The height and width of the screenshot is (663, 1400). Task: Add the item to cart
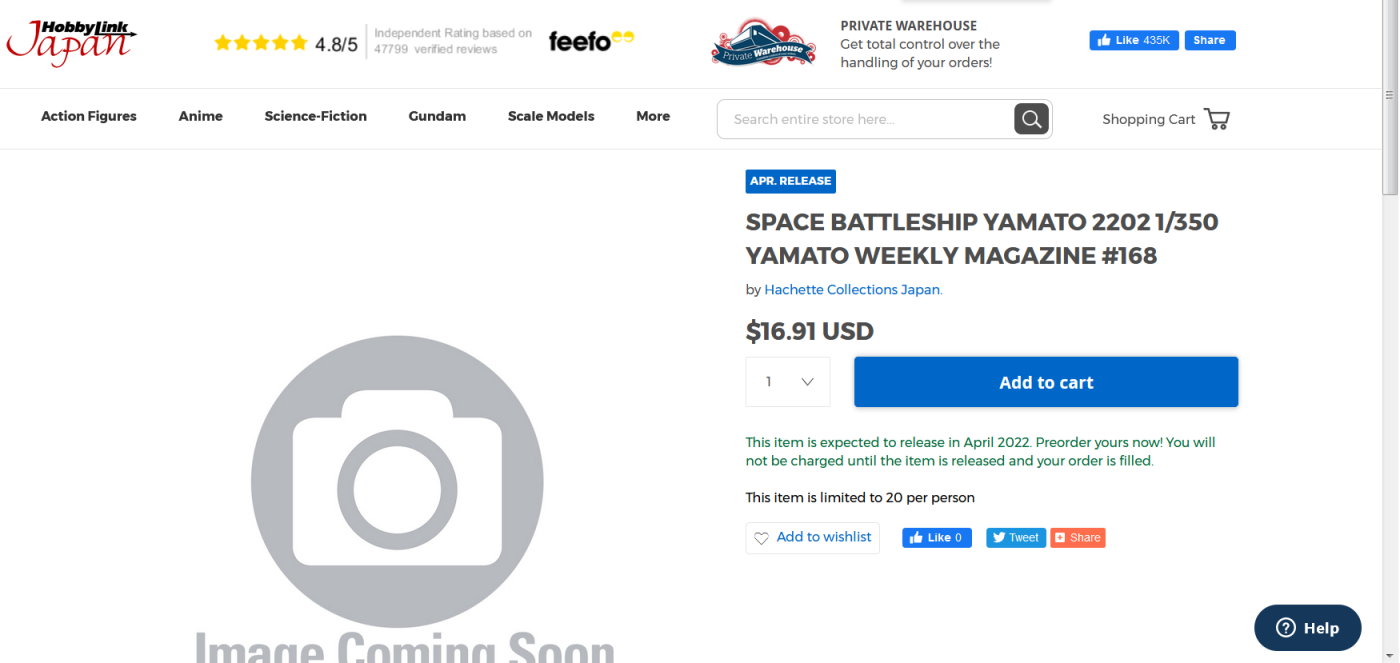coord(1046,382)
